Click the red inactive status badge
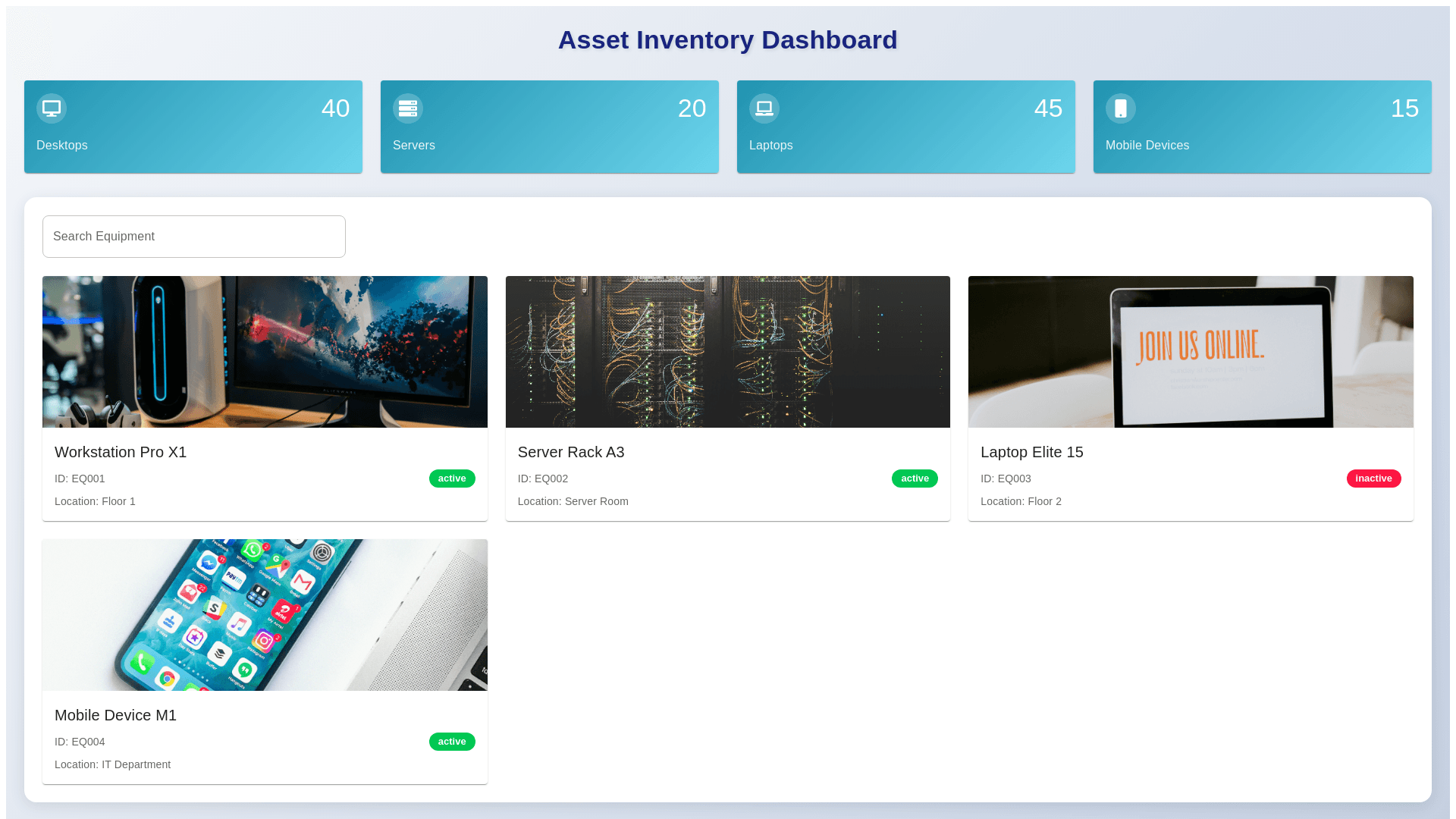Screen dimensions: 1456x819 pos(1373,479)
